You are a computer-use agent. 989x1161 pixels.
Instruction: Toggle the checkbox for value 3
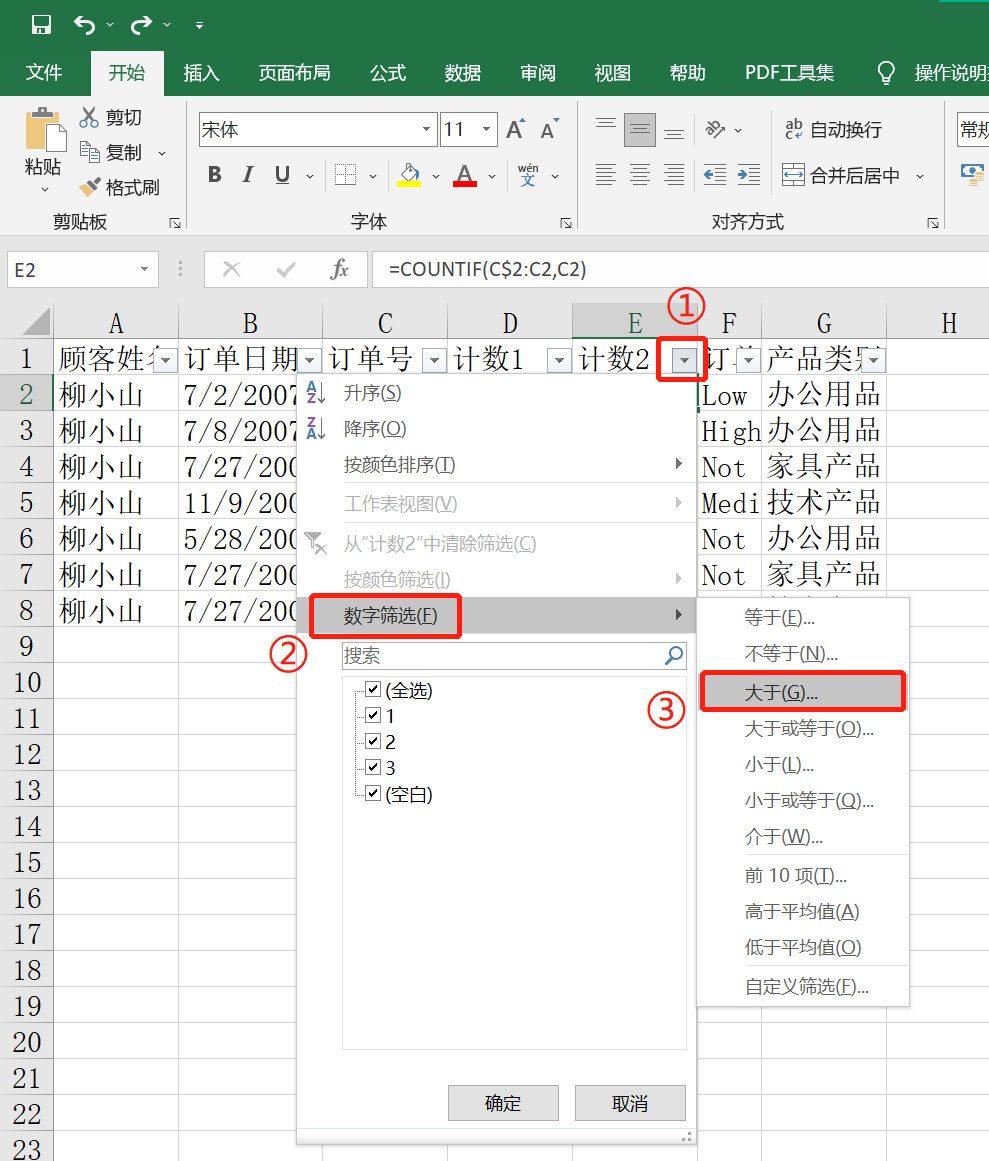[x=373, y=767]
